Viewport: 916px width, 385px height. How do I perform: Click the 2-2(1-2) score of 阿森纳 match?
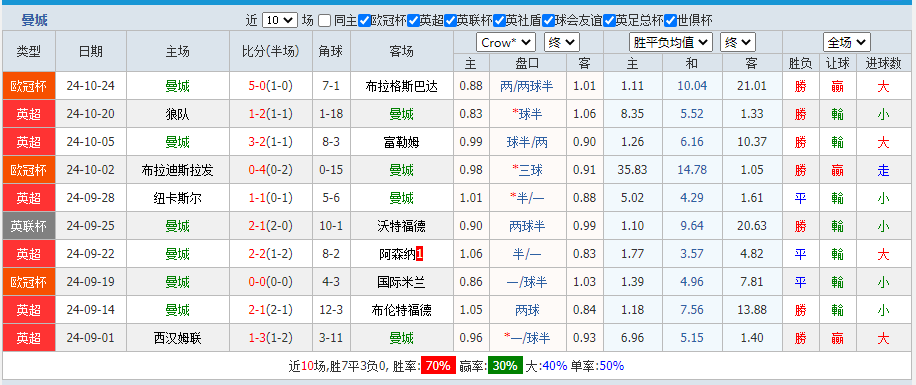[270, 254]
